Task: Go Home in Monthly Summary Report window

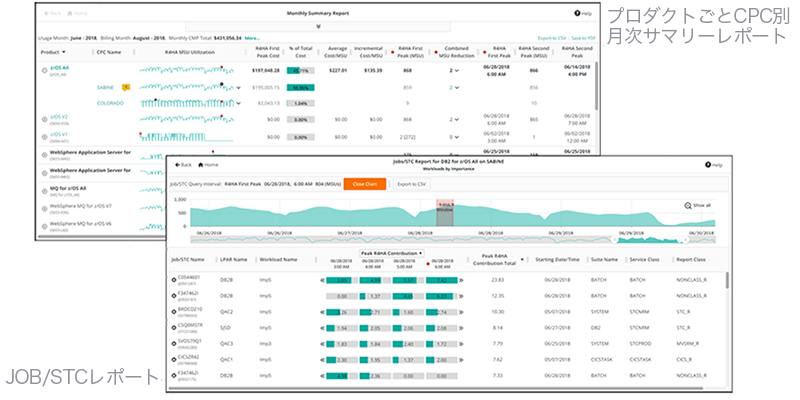Action: [x=77, y=13]
